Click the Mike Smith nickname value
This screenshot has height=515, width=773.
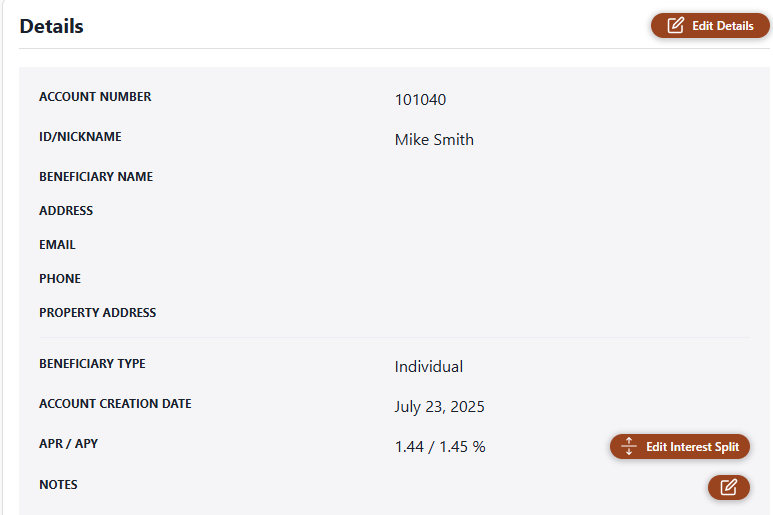434,139
